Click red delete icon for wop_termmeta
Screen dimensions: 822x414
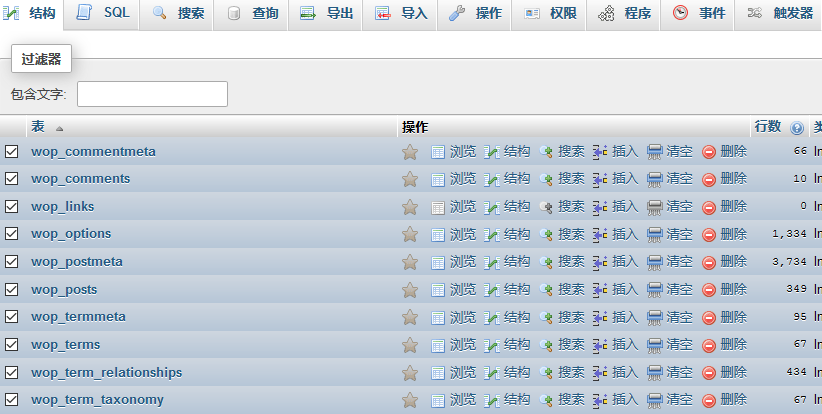click(709, 317)
